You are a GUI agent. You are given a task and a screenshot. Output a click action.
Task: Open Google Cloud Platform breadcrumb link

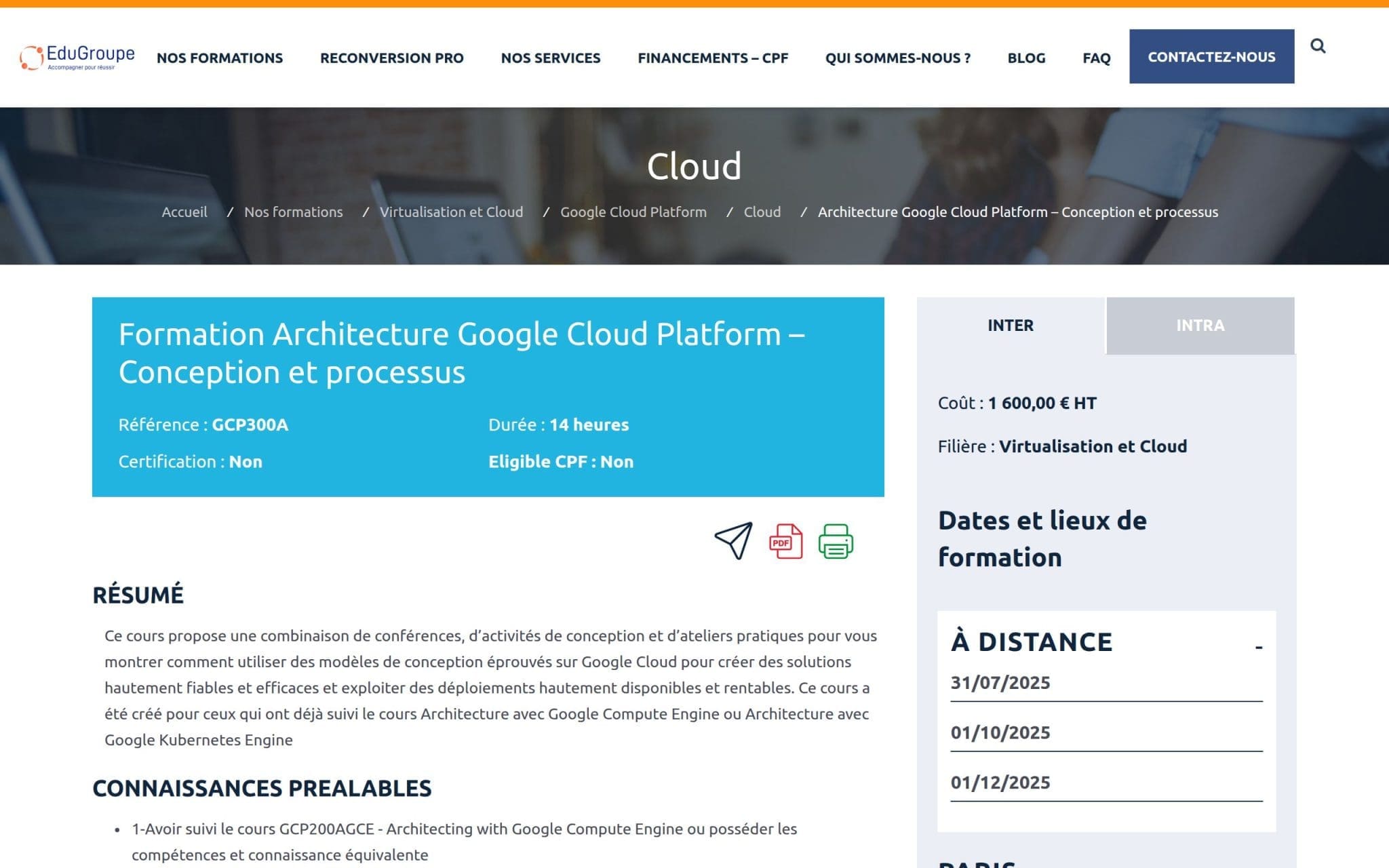[x=633, y=212]
